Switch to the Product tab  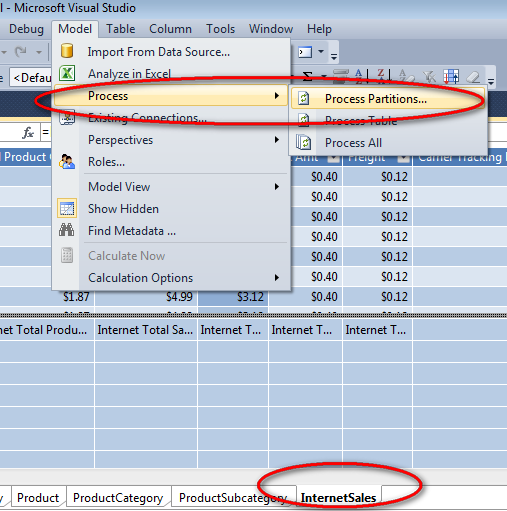point(38,498)
